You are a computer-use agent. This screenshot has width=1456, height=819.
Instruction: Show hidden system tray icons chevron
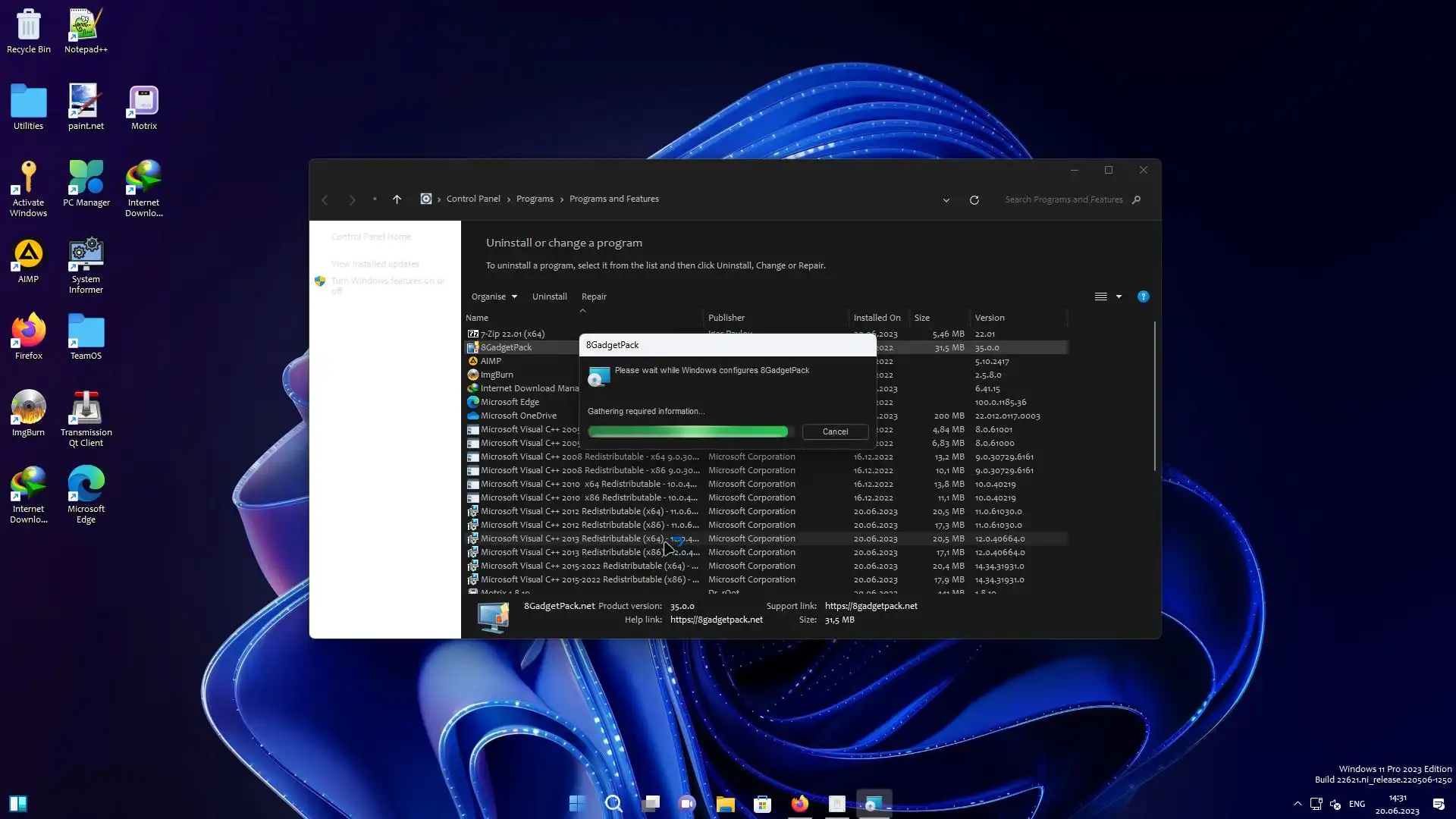point(1298,804)
